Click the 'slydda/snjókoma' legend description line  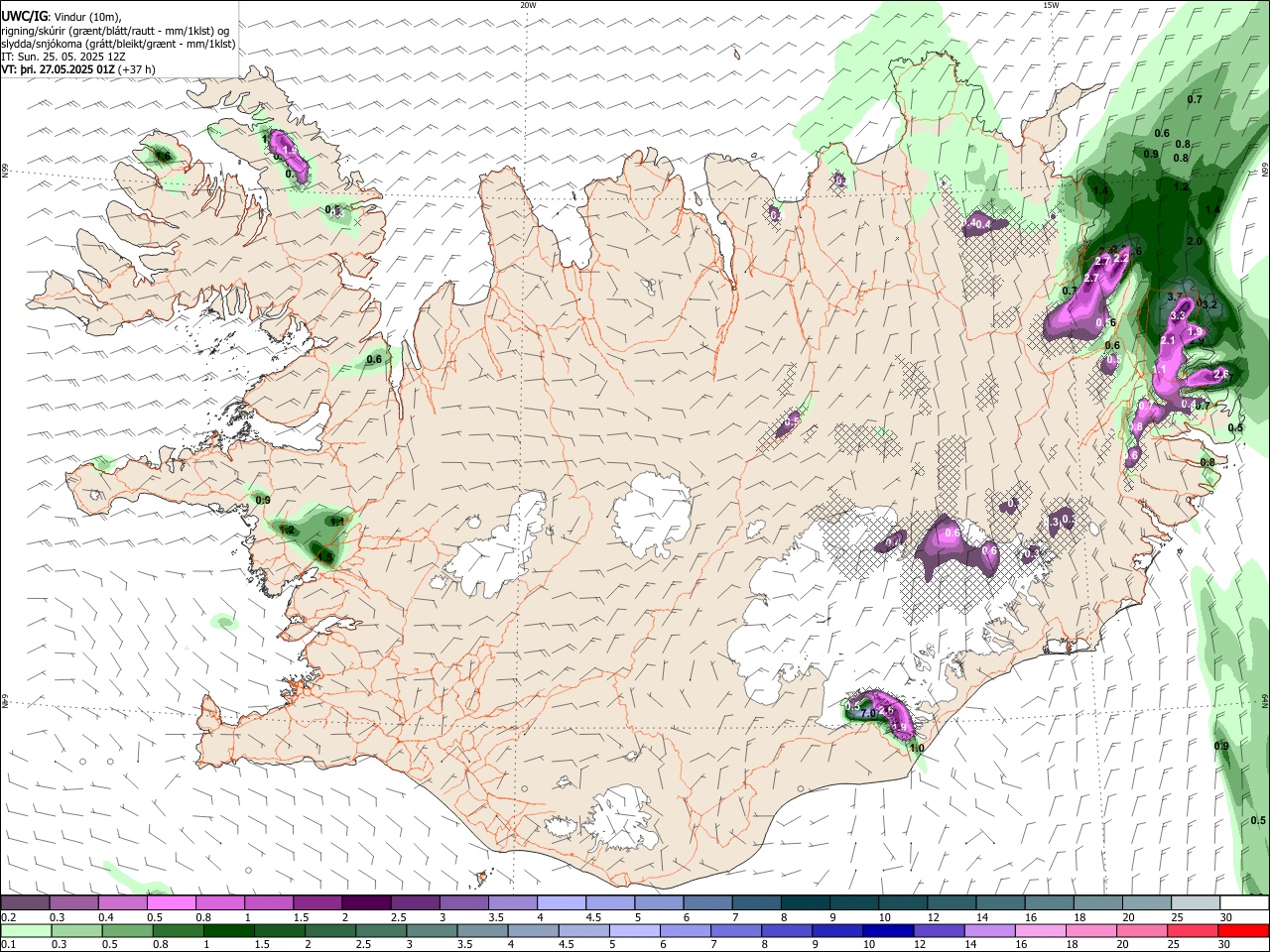point(118,44)
